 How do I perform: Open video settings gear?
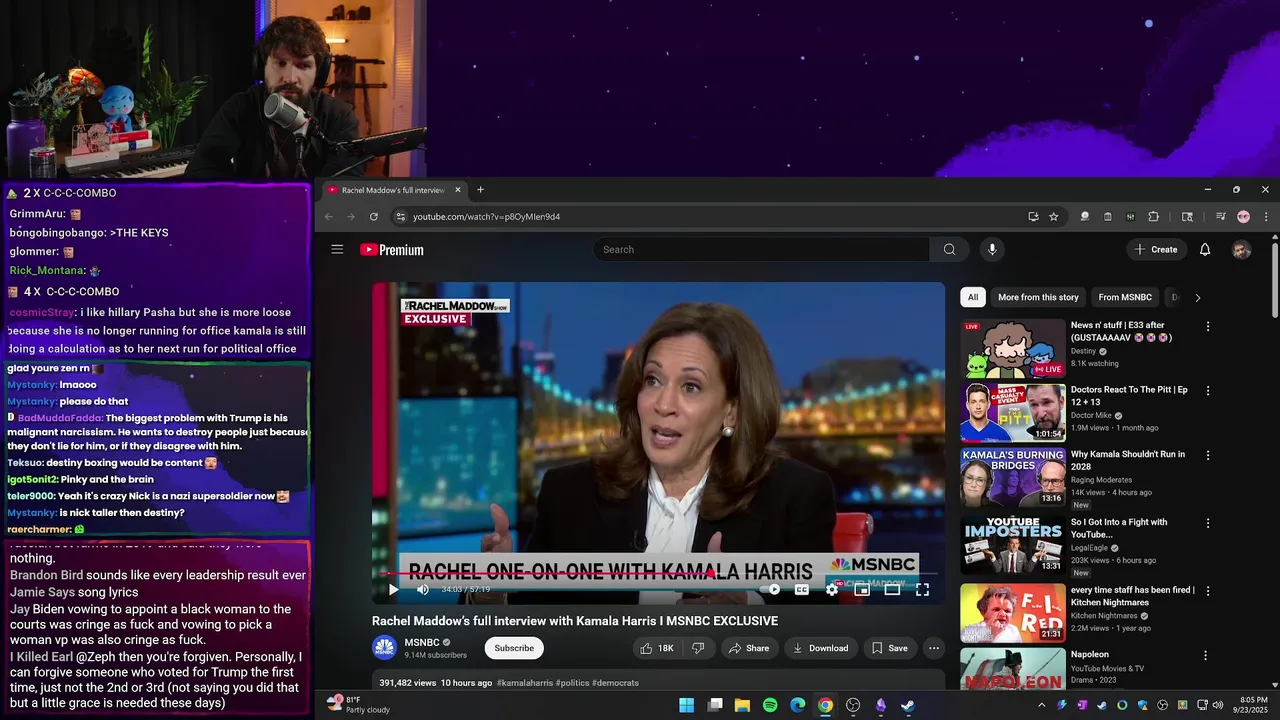[x=832, y=590]
